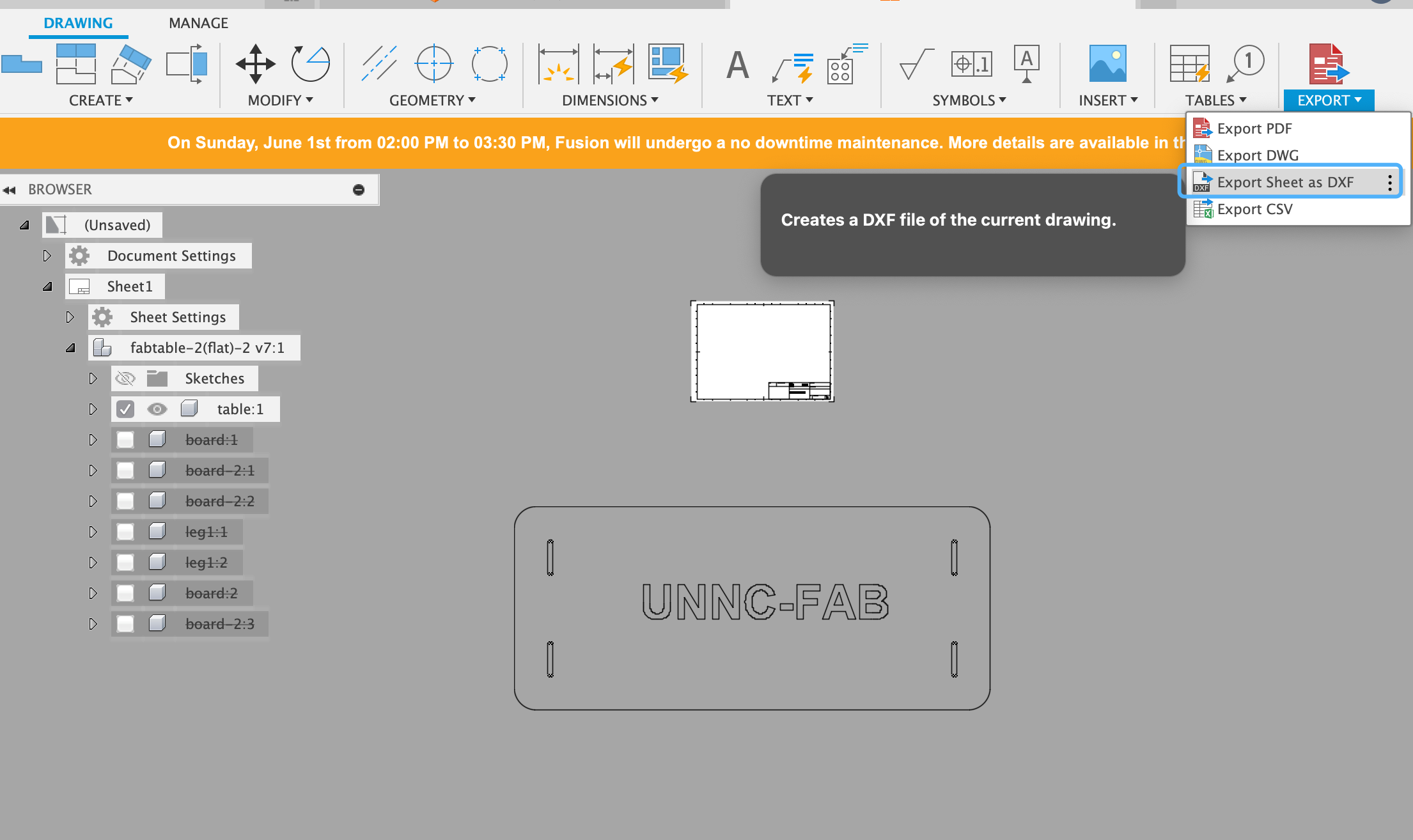Toggle visibility eye for table:1
Screen dimensions: 1413x840
pos(157,409)
